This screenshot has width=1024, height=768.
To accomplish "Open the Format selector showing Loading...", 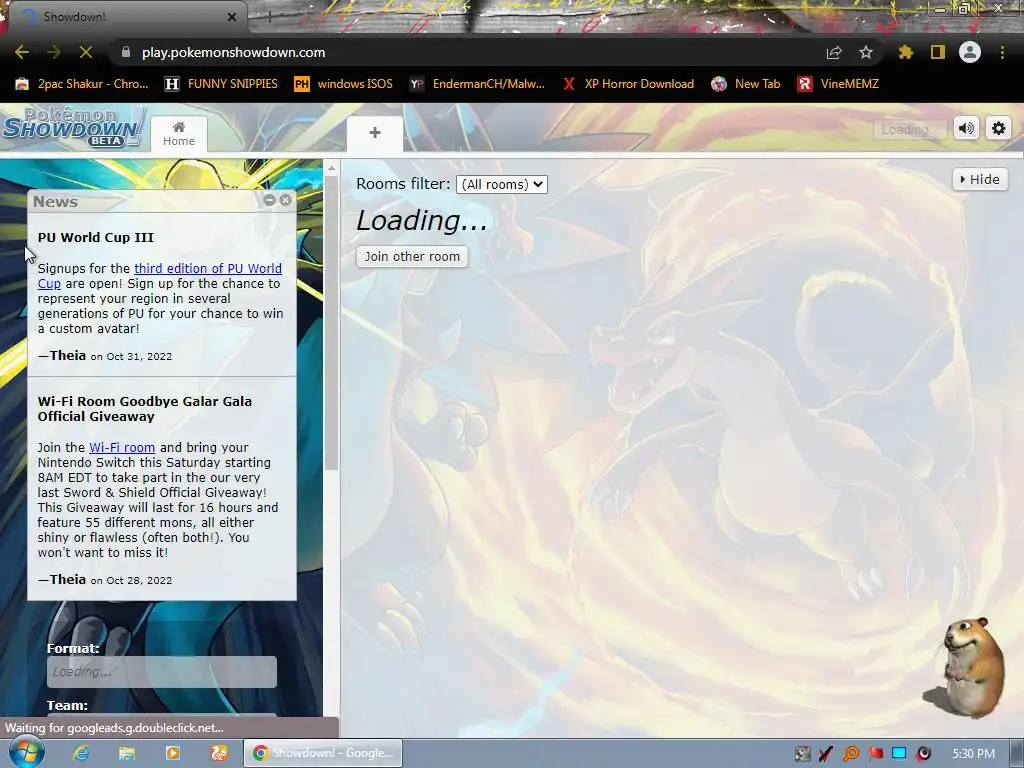I will click(x=162, y=671).
